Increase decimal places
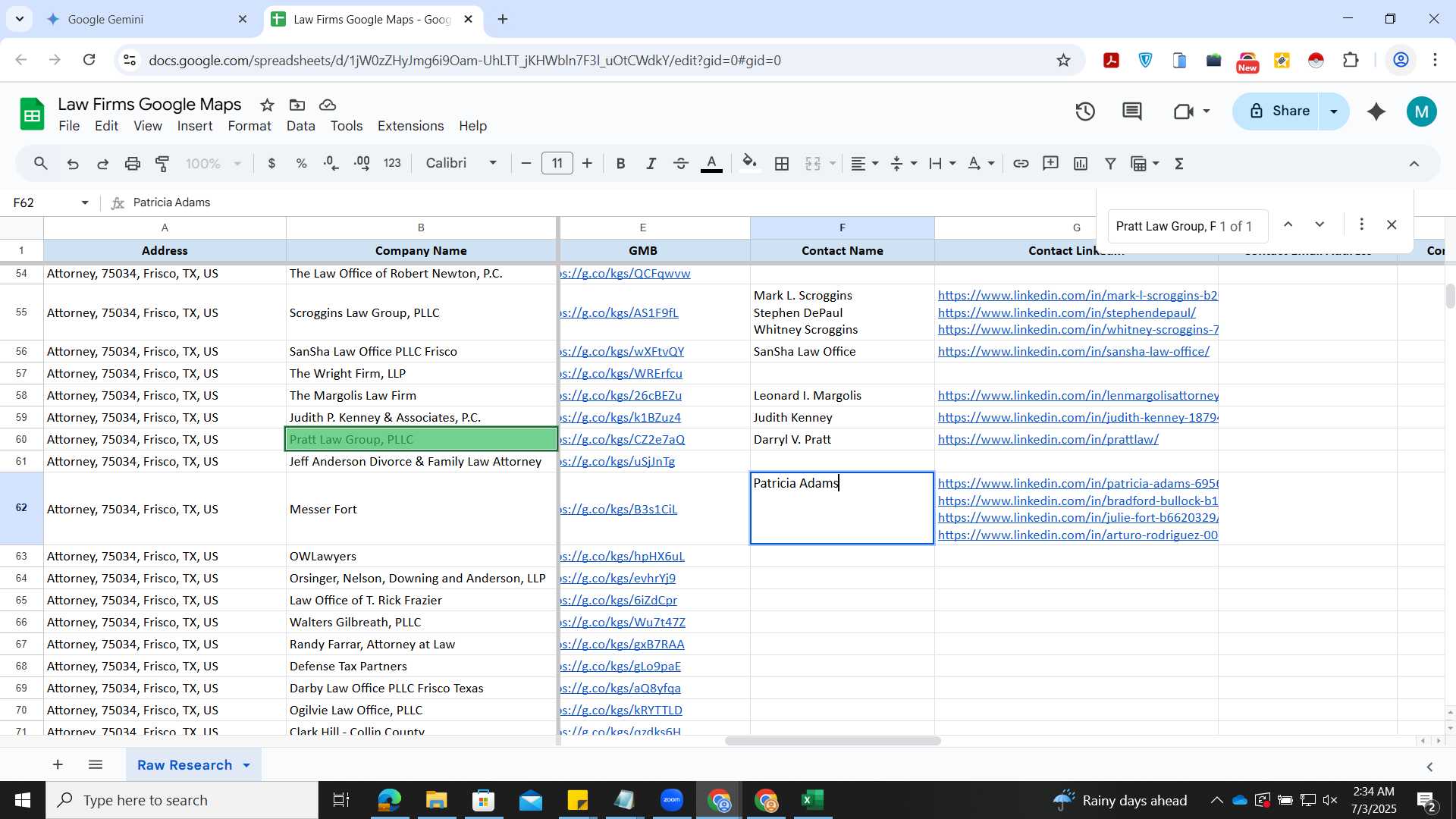Viewport: 1456px width, 819px height. pos(362,163)
